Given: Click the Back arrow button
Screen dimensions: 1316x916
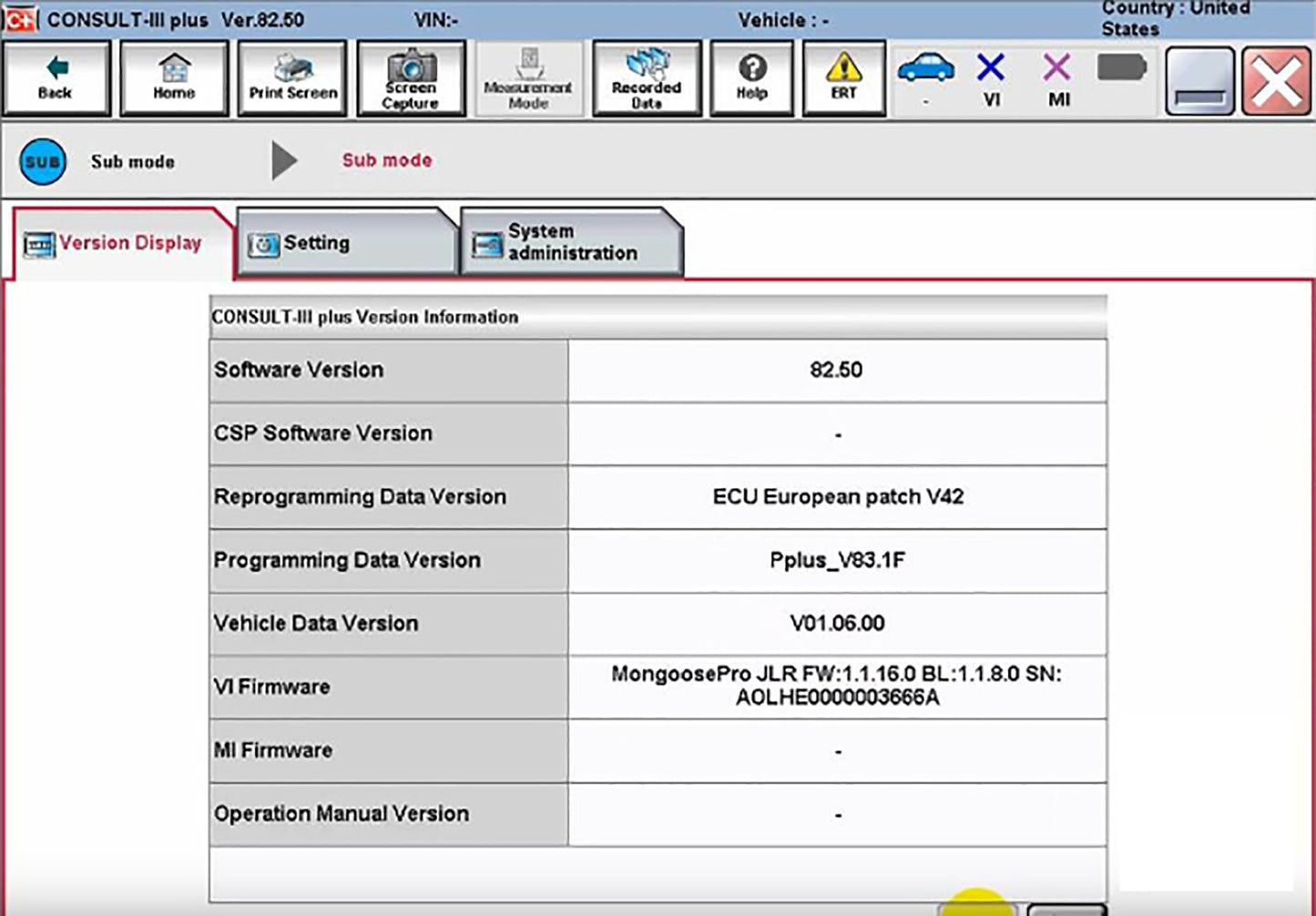Looking at the screenshot, I should 56,78.
